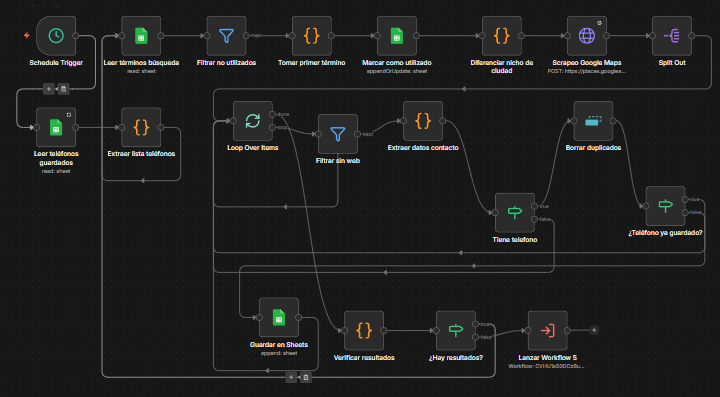Image resolution: width=720 pixels, height=397 pixels.
Task: Click the 'Diferenciar nicho de ciudad' label
Action: 502,67
